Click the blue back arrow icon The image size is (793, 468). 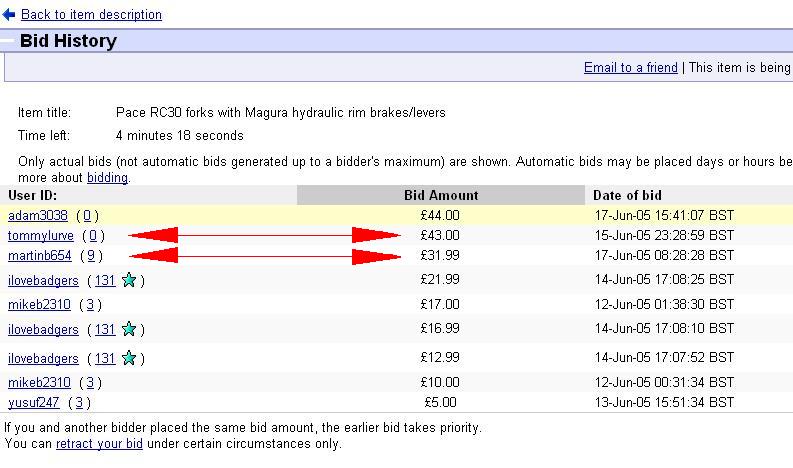point(9,14)
